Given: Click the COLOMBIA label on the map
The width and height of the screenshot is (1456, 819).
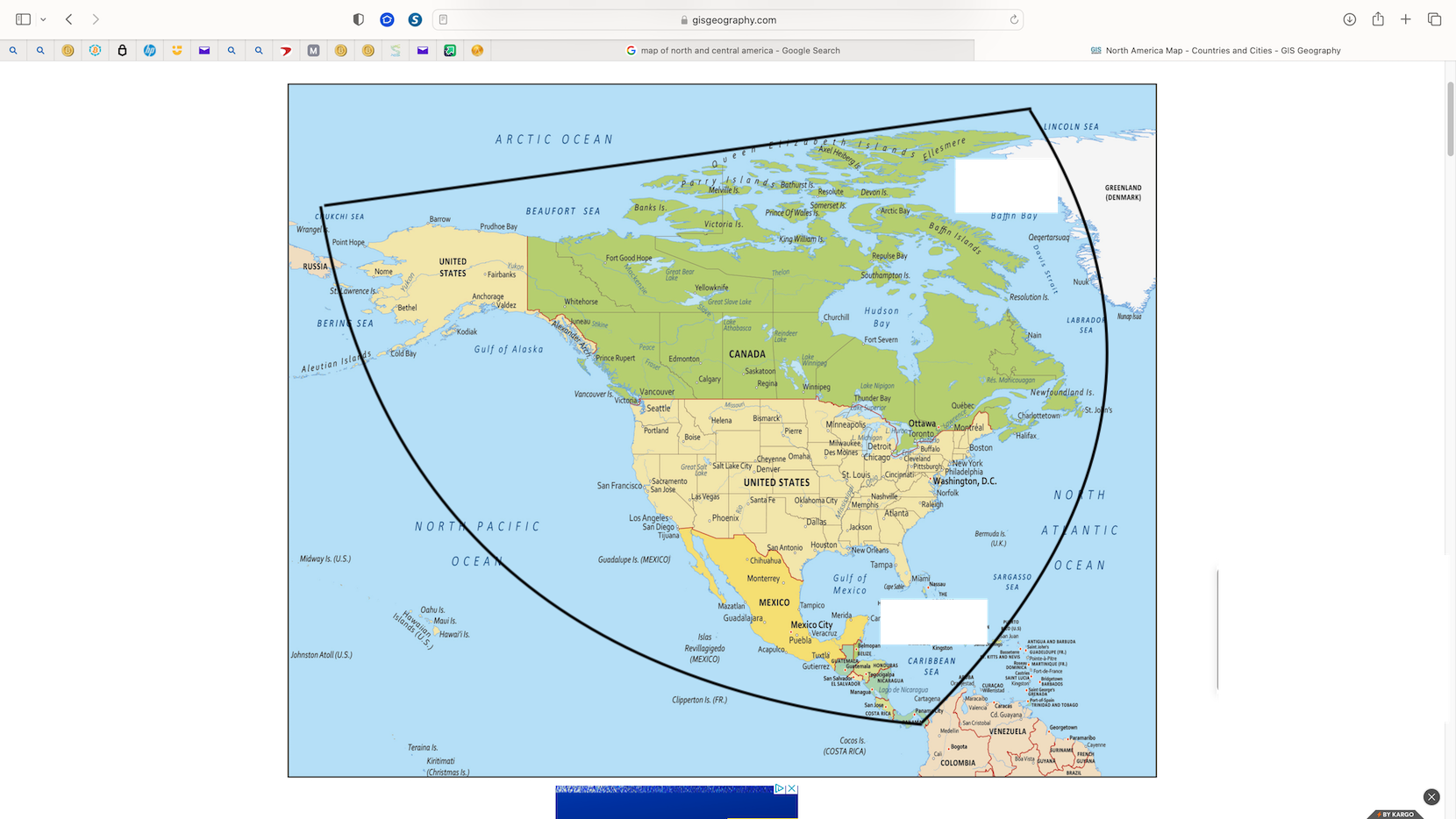Looking at the screenshot, I should click(958, 763).
